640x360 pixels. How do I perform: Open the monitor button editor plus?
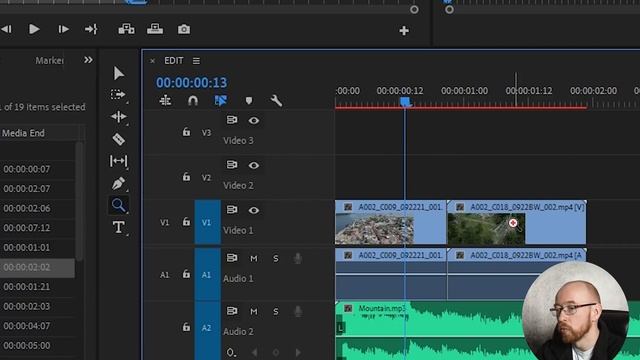pyautogui.click(x=404, y=31)
